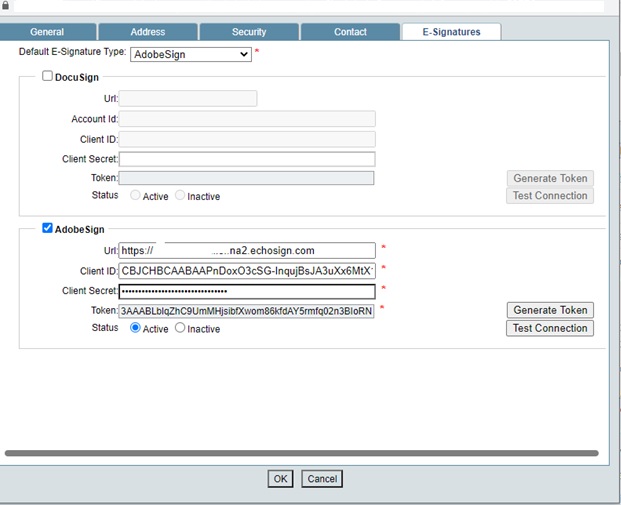Select the Contact tab
Viewport: 621px width, 505px height.
(x=350, y=32)
